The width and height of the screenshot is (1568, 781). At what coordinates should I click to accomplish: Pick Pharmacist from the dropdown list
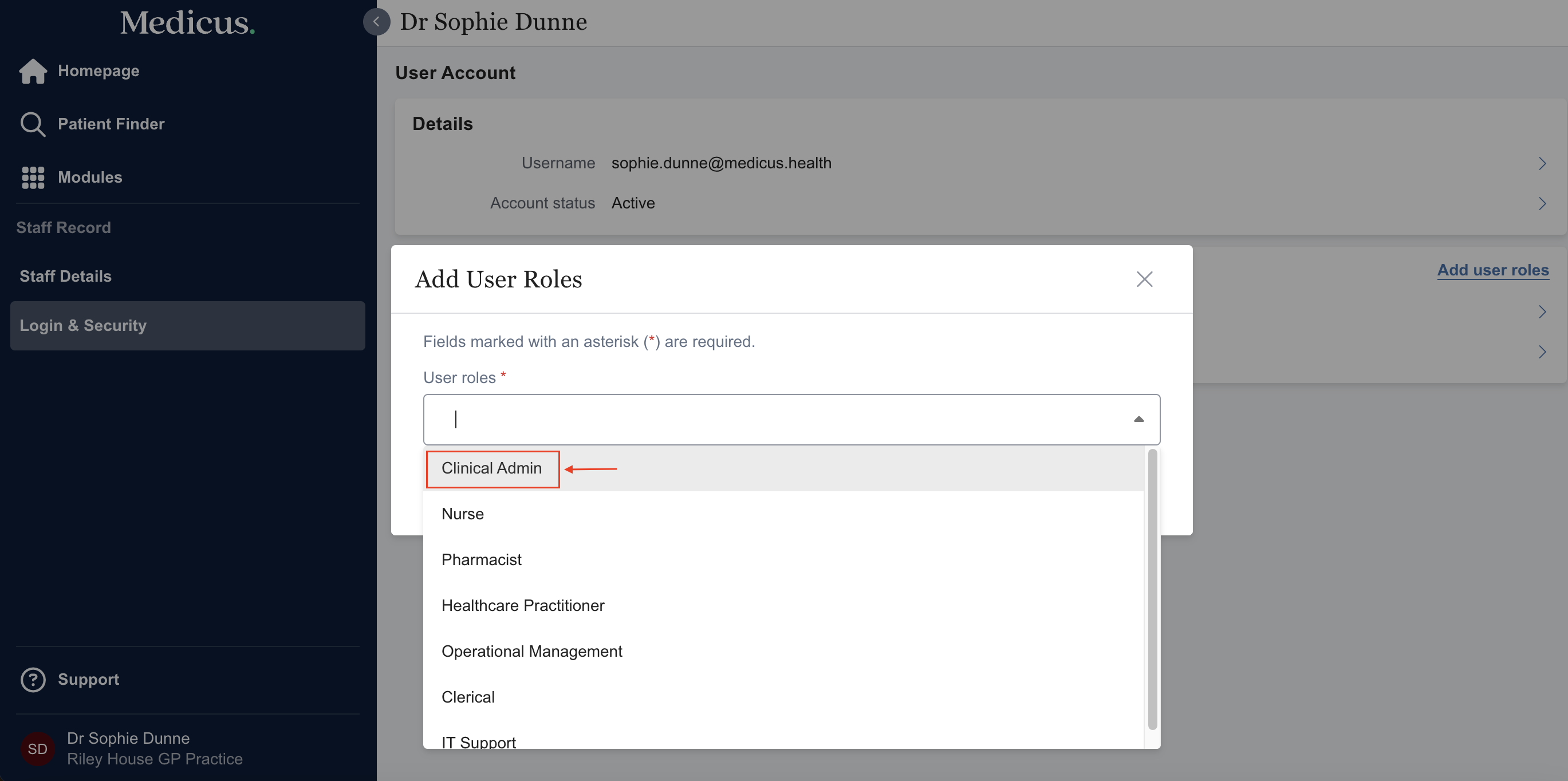(x=482, y=559)
